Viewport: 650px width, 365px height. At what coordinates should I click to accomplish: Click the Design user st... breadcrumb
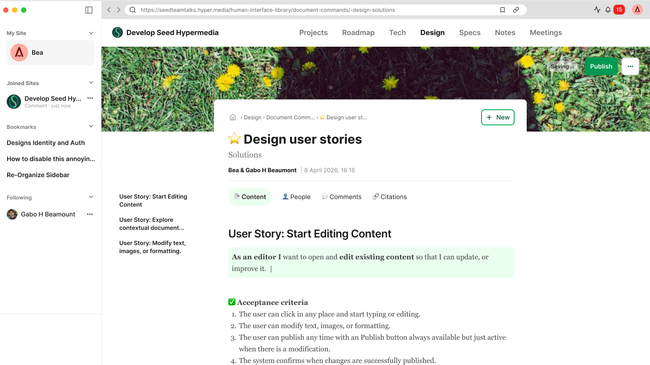[x=343, y=117]
